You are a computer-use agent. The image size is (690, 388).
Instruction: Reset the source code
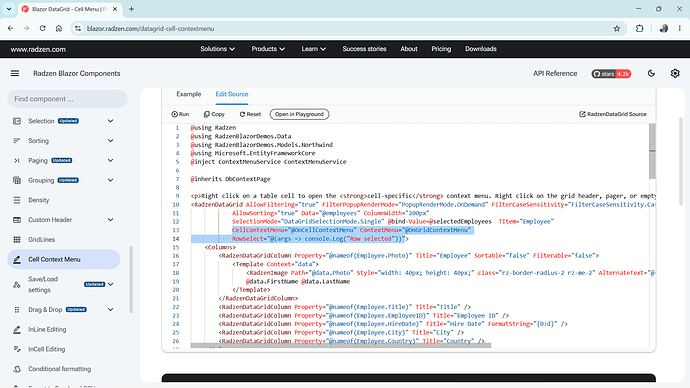[250, 114]
